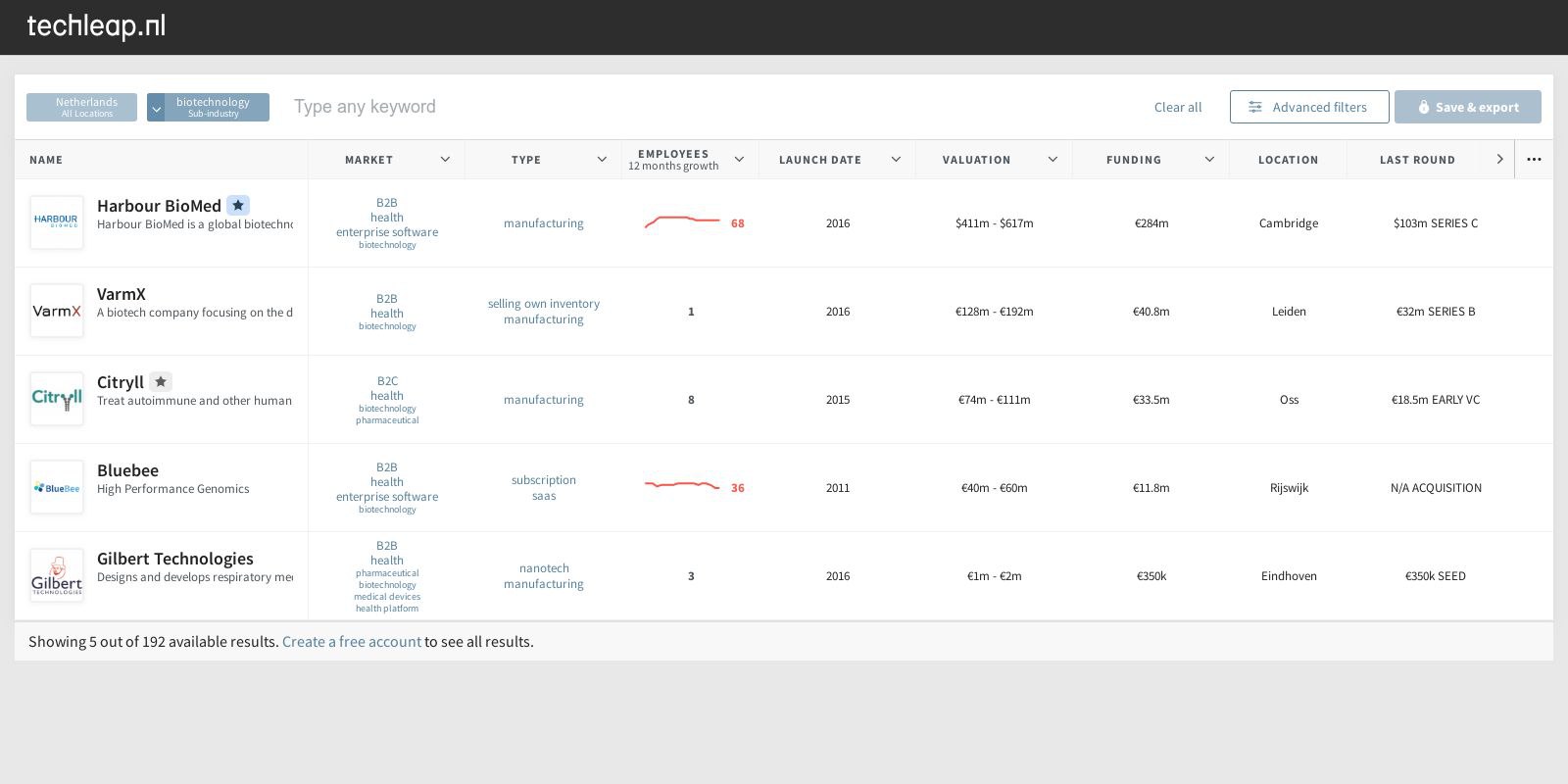Click the Oss location cell
Screen dimensions: 1568x784
coord(1289,400)
